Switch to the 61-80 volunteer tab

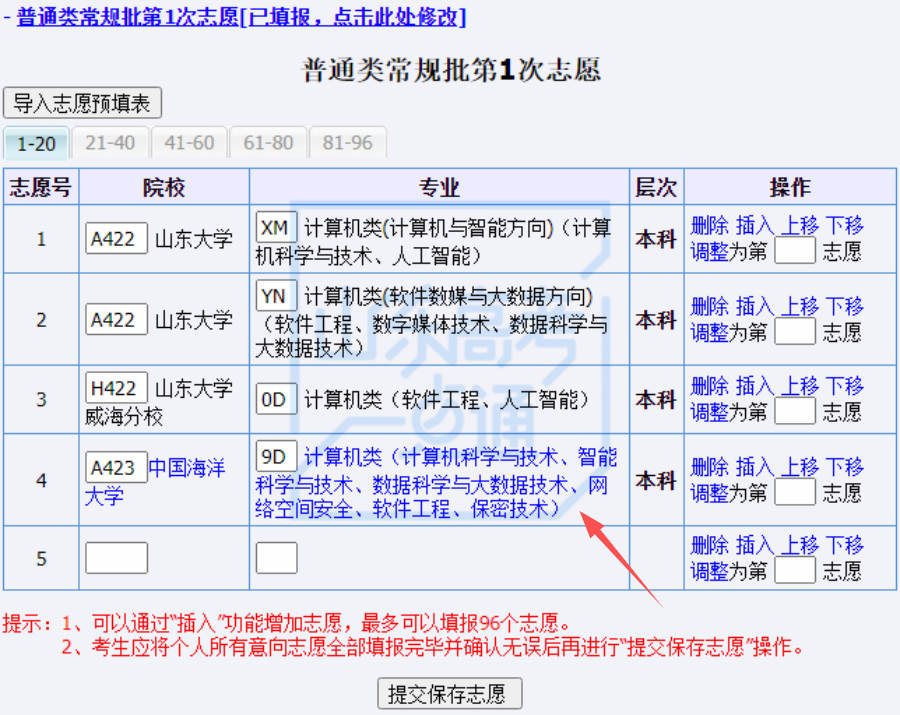point(268,143)
